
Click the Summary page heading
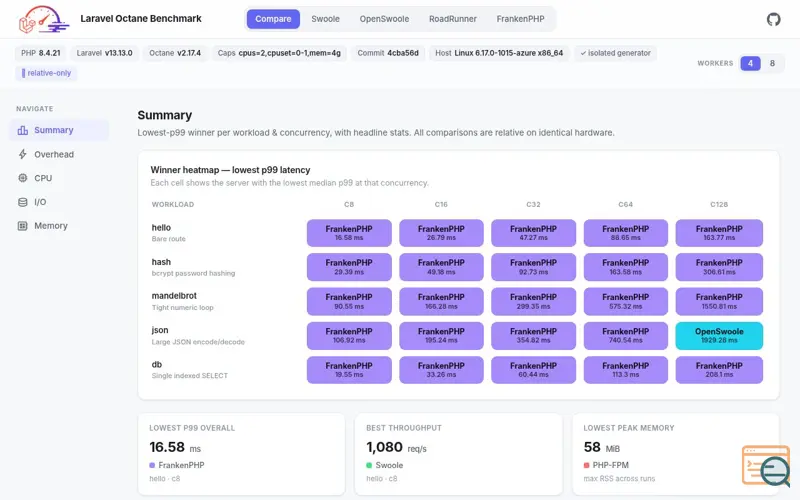(165, 115)
